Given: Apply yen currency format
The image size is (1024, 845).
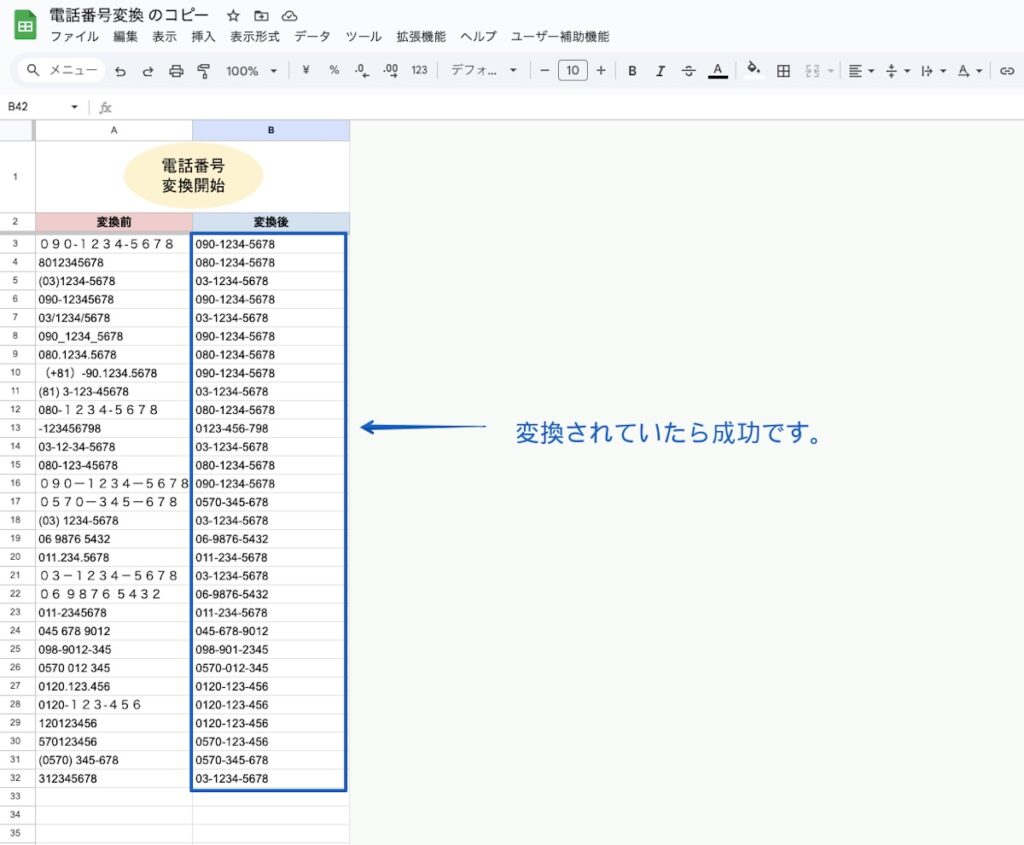Looking at the screenshot, I should 306,70.
